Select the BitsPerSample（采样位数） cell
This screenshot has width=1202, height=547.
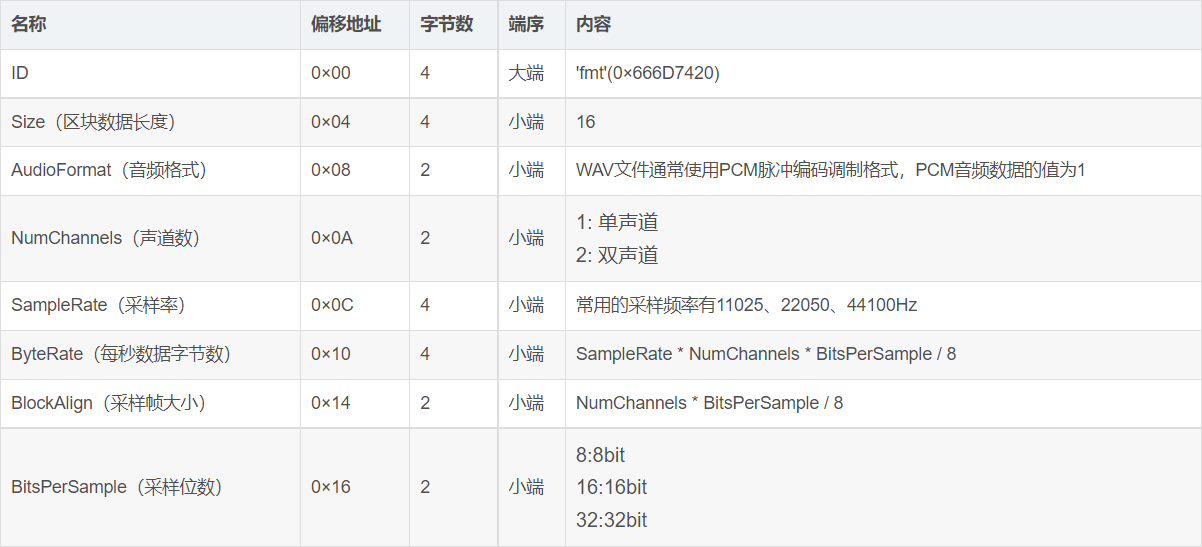click(116, 487)
